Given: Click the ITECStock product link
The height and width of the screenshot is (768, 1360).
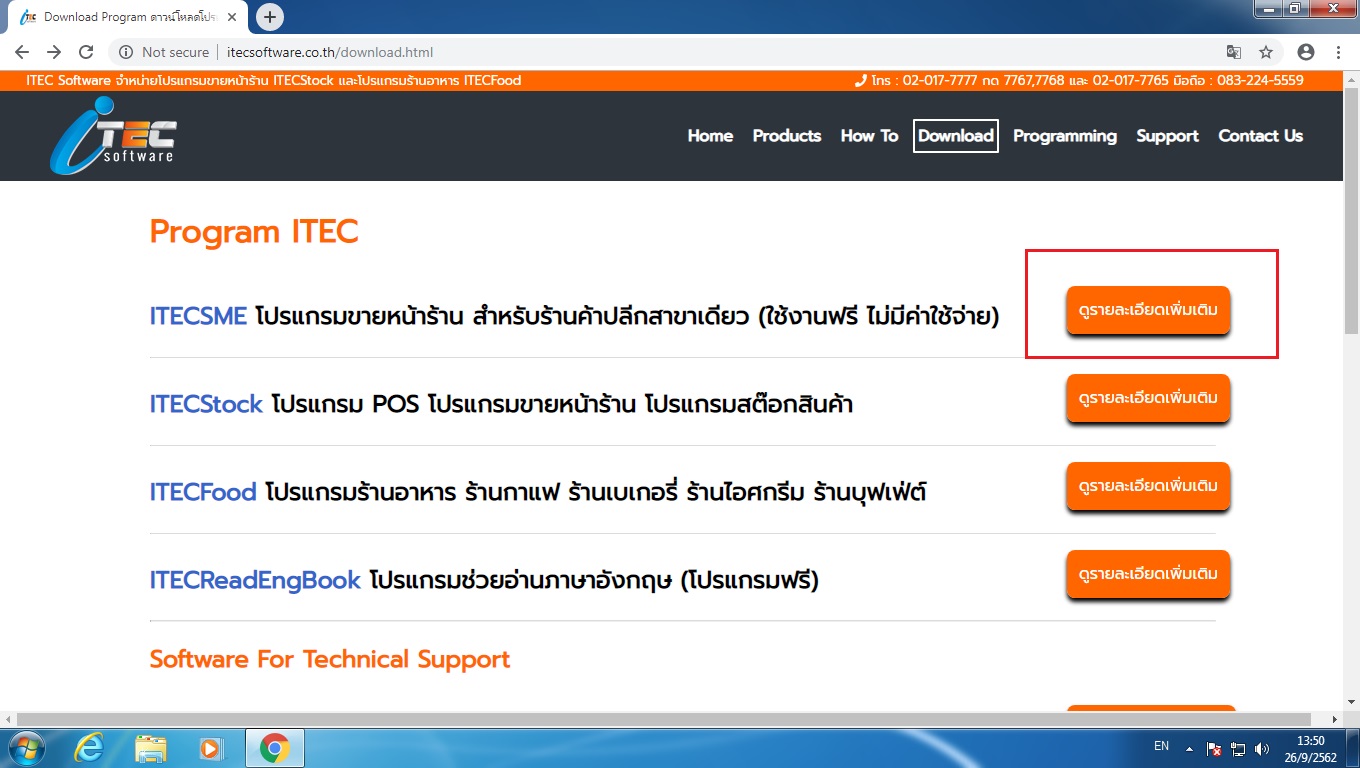Looking at the screenshot, I should (206, 404).
